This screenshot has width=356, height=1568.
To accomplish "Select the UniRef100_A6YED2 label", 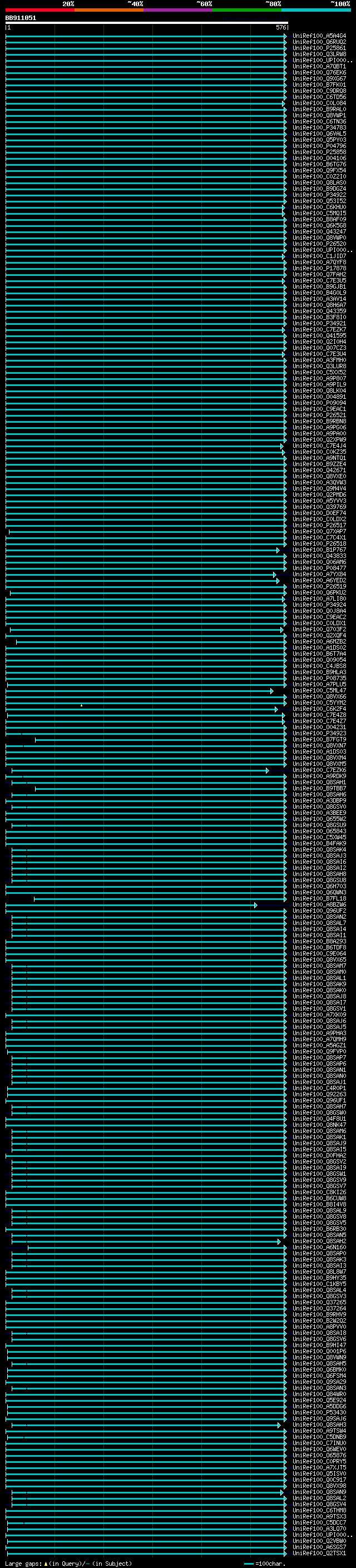I will (x=319, y=580).
